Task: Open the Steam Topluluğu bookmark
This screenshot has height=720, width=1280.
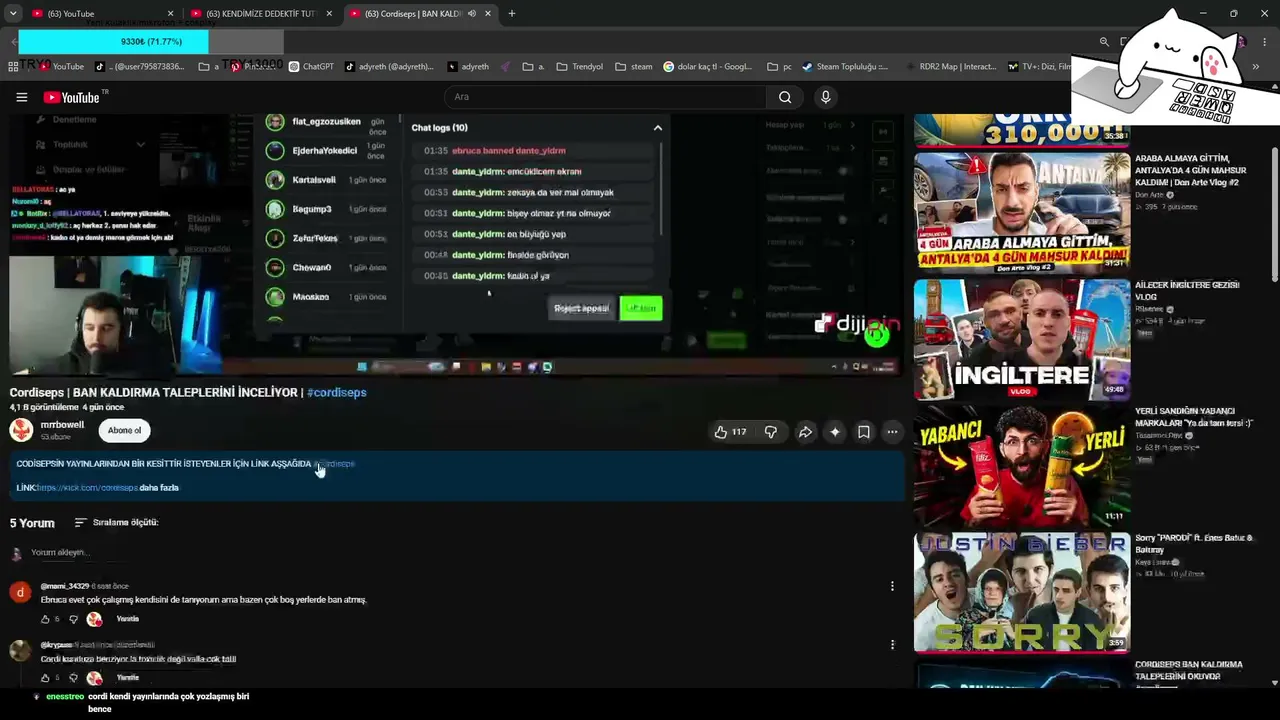Action: coord(845,67)
